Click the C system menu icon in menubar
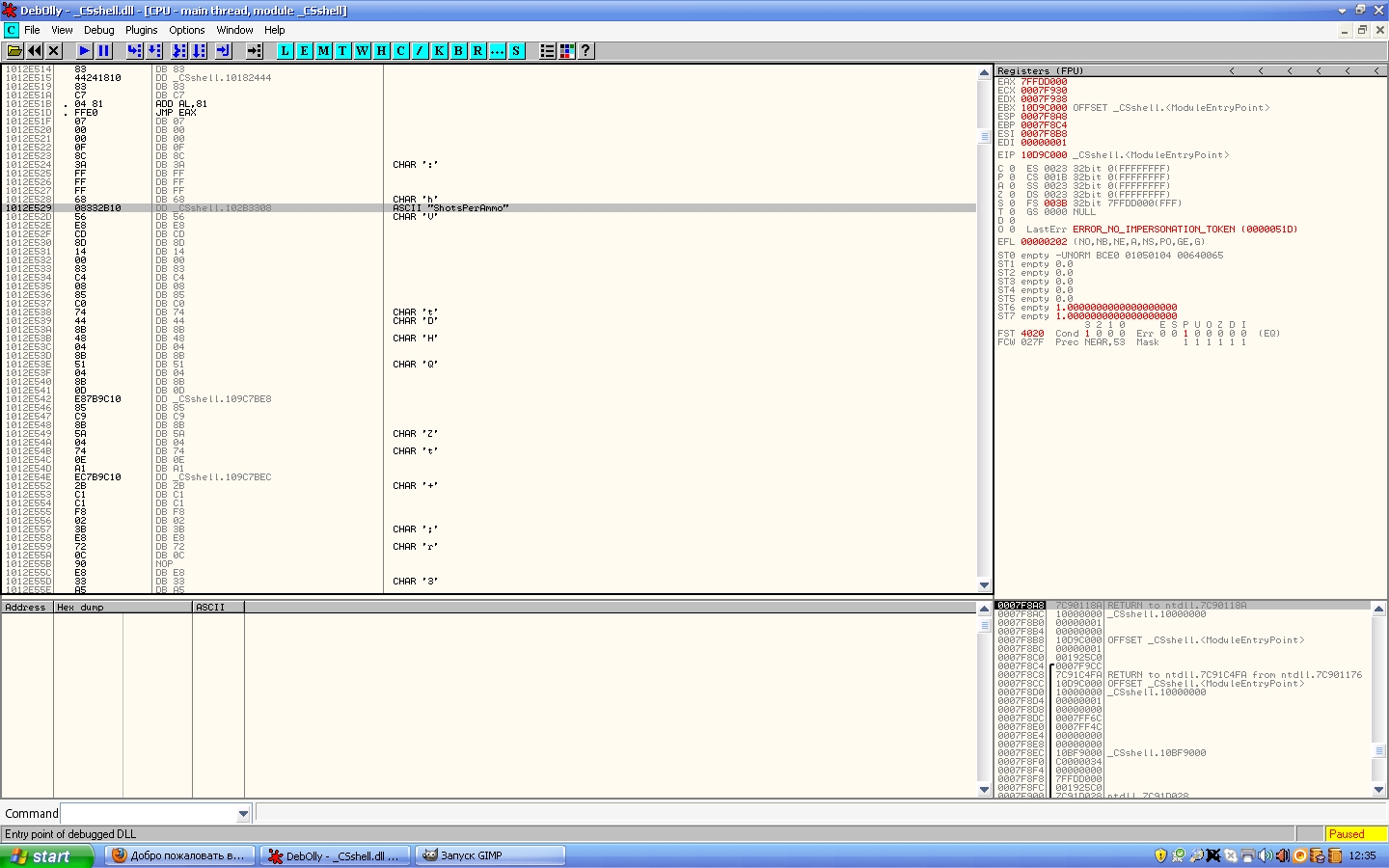Image resolution: width=1389 pixels, height=868 pixels. click(x=12, y=30)
